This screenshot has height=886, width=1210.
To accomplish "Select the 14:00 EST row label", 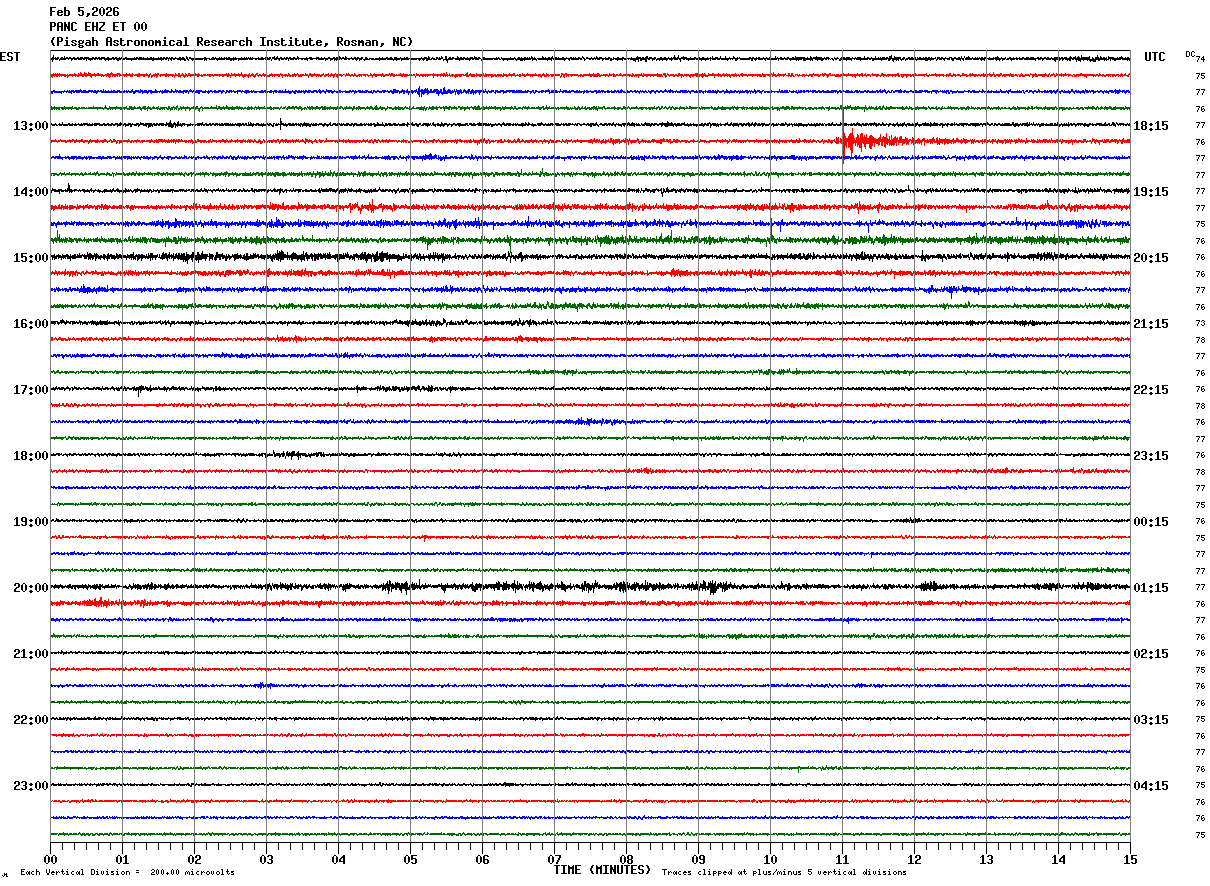I will (x=30, y=192).
